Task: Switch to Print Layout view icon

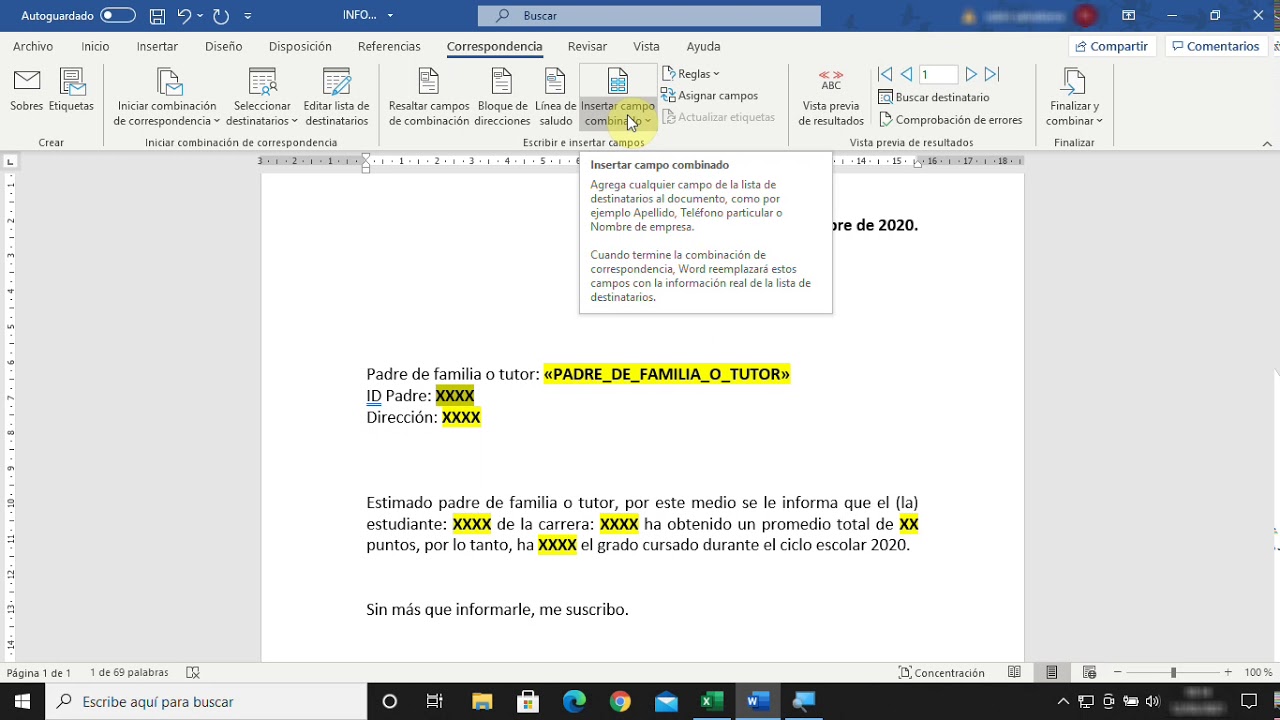Action: coord(1052,673)
